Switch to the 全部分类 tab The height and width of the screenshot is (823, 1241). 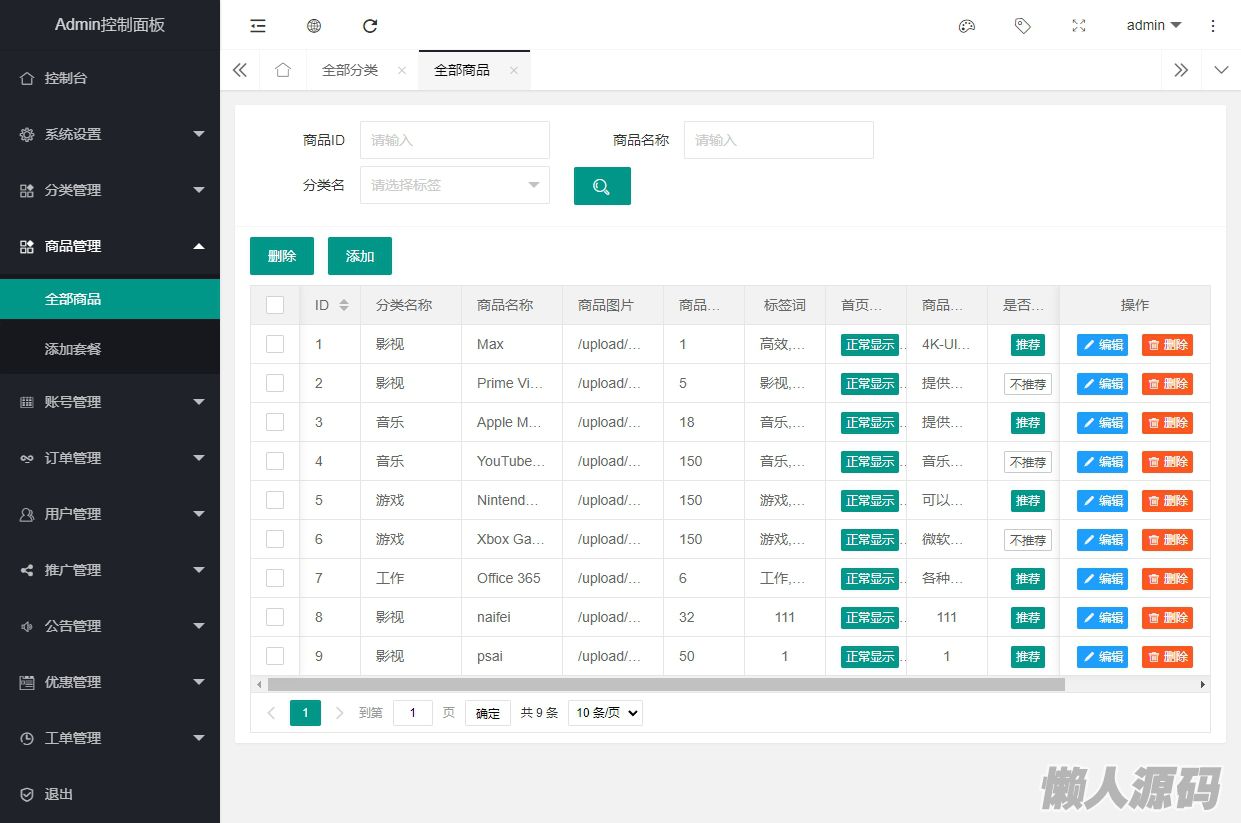pyautogui.click(x=350, y=70)
